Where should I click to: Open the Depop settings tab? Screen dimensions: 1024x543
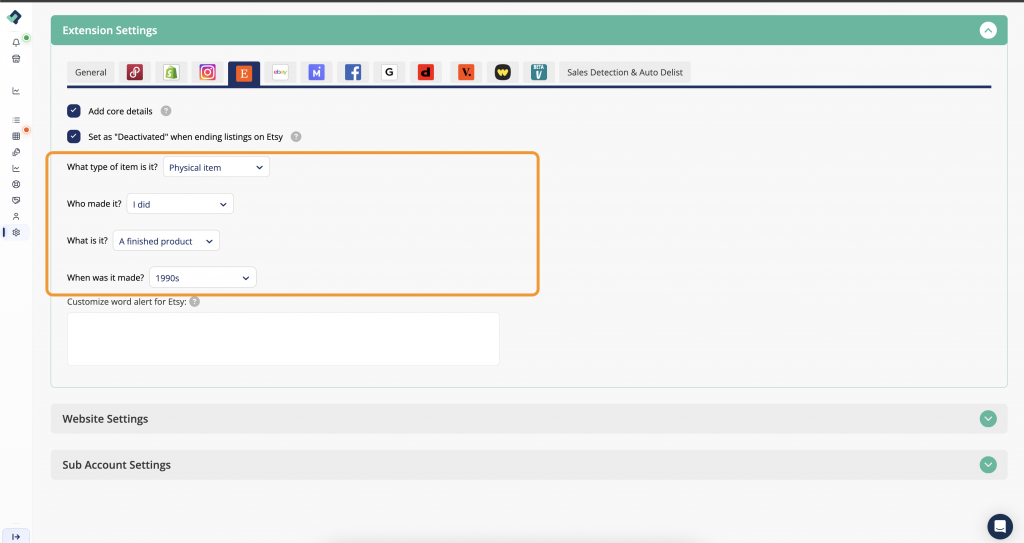pyautogui.click(x=426, y=73)
